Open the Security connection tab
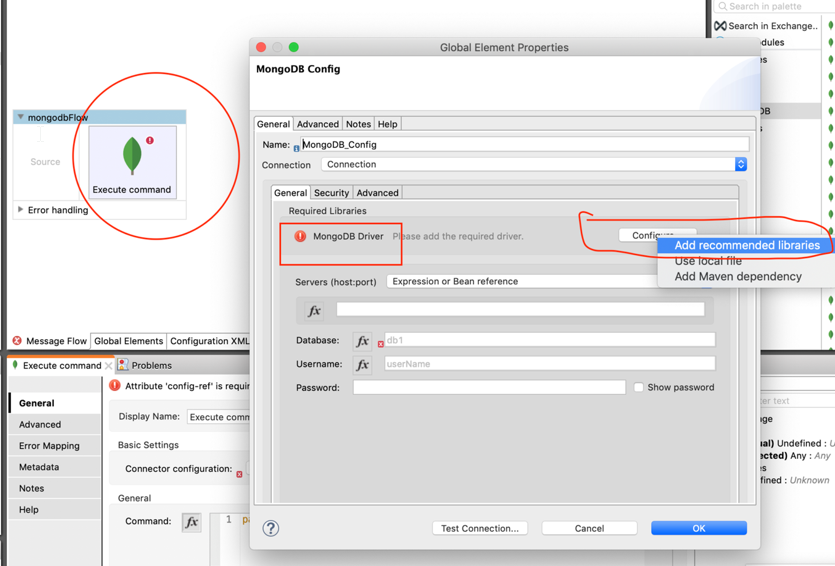Screen dimensions: 835x566 coord(331,192)
